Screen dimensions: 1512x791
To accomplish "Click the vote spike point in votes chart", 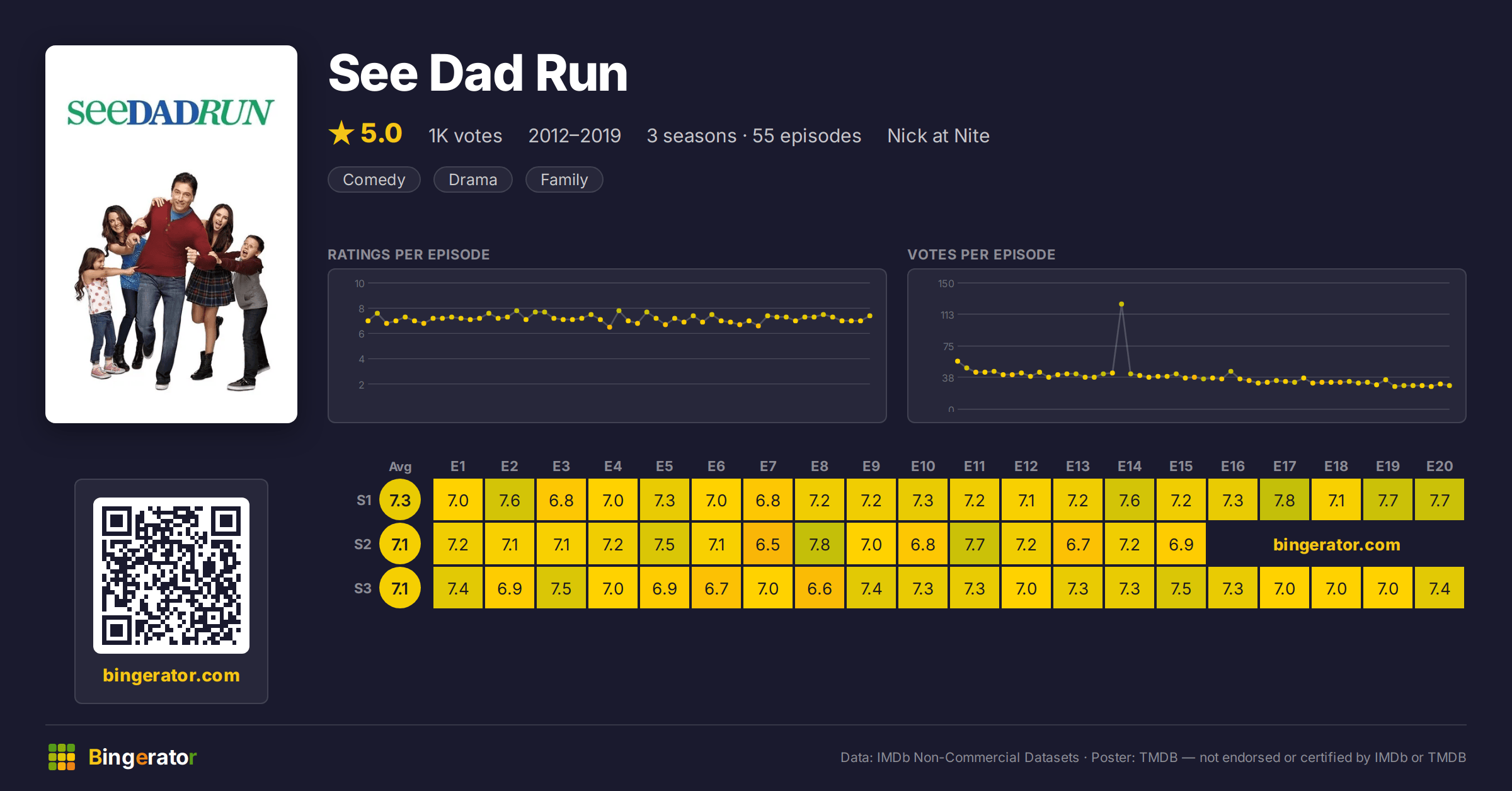I will tap(1121, 304).
